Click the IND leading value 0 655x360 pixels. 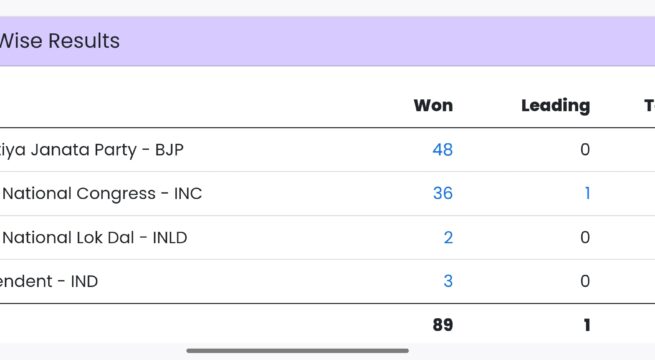coord(585,281)
